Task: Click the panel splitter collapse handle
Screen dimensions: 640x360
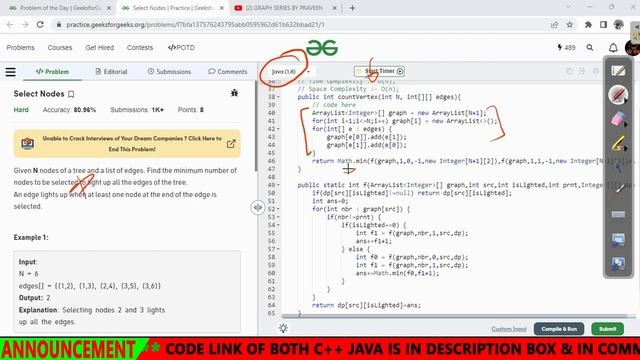Action: click(x=258, y=207)
